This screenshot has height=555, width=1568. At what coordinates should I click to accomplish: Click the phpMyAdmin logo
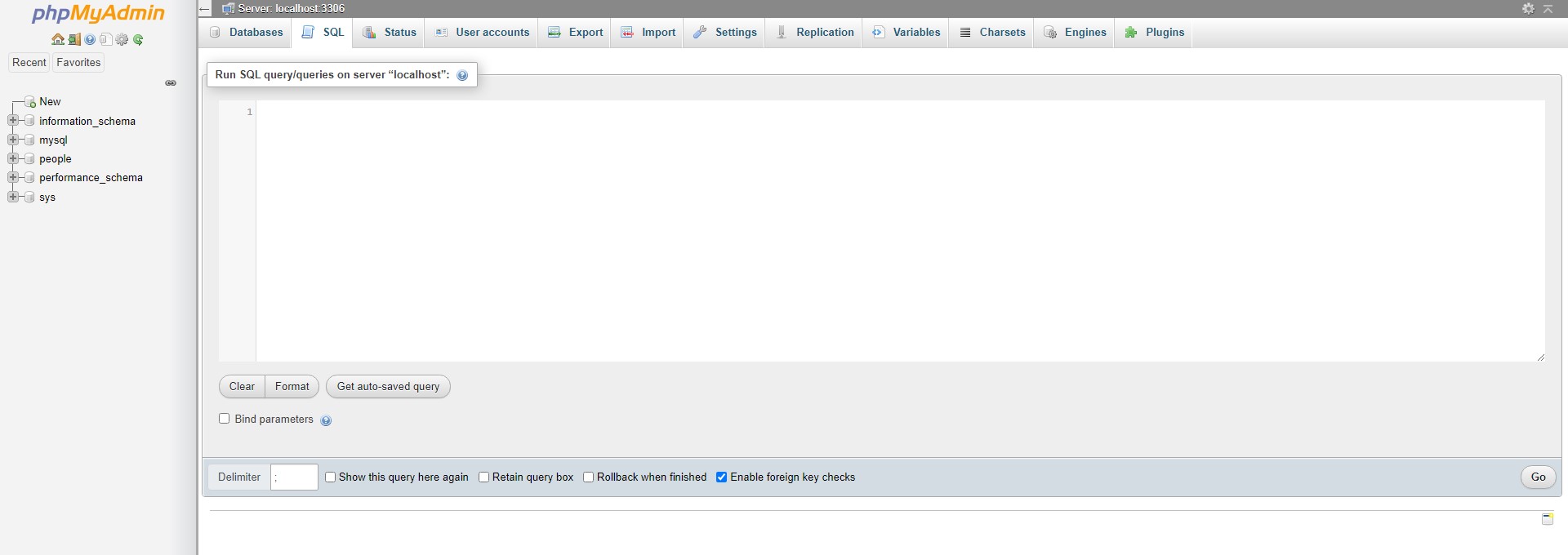coord(98,14)
